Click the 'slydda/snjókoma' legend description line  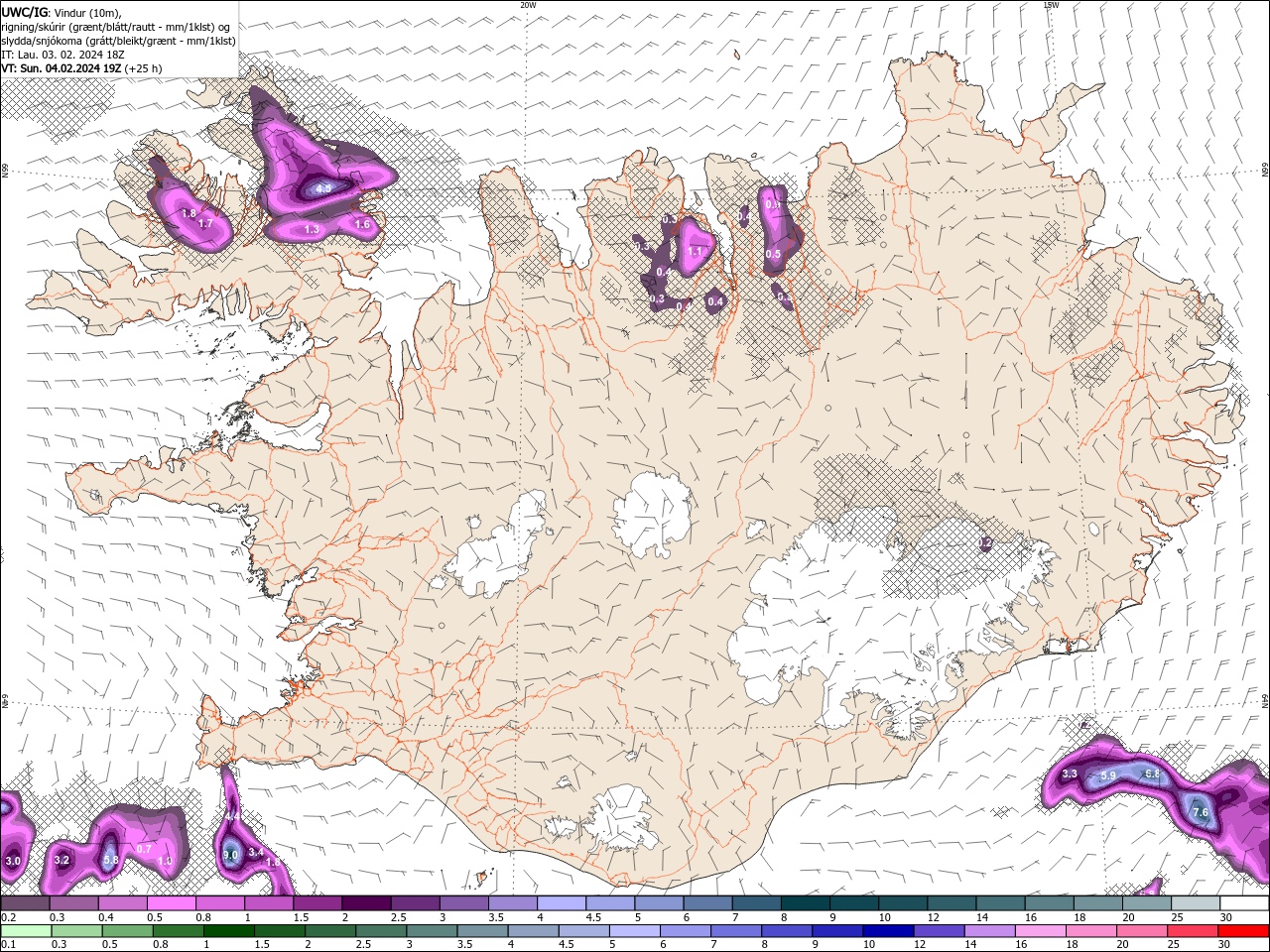coord(118,41)
